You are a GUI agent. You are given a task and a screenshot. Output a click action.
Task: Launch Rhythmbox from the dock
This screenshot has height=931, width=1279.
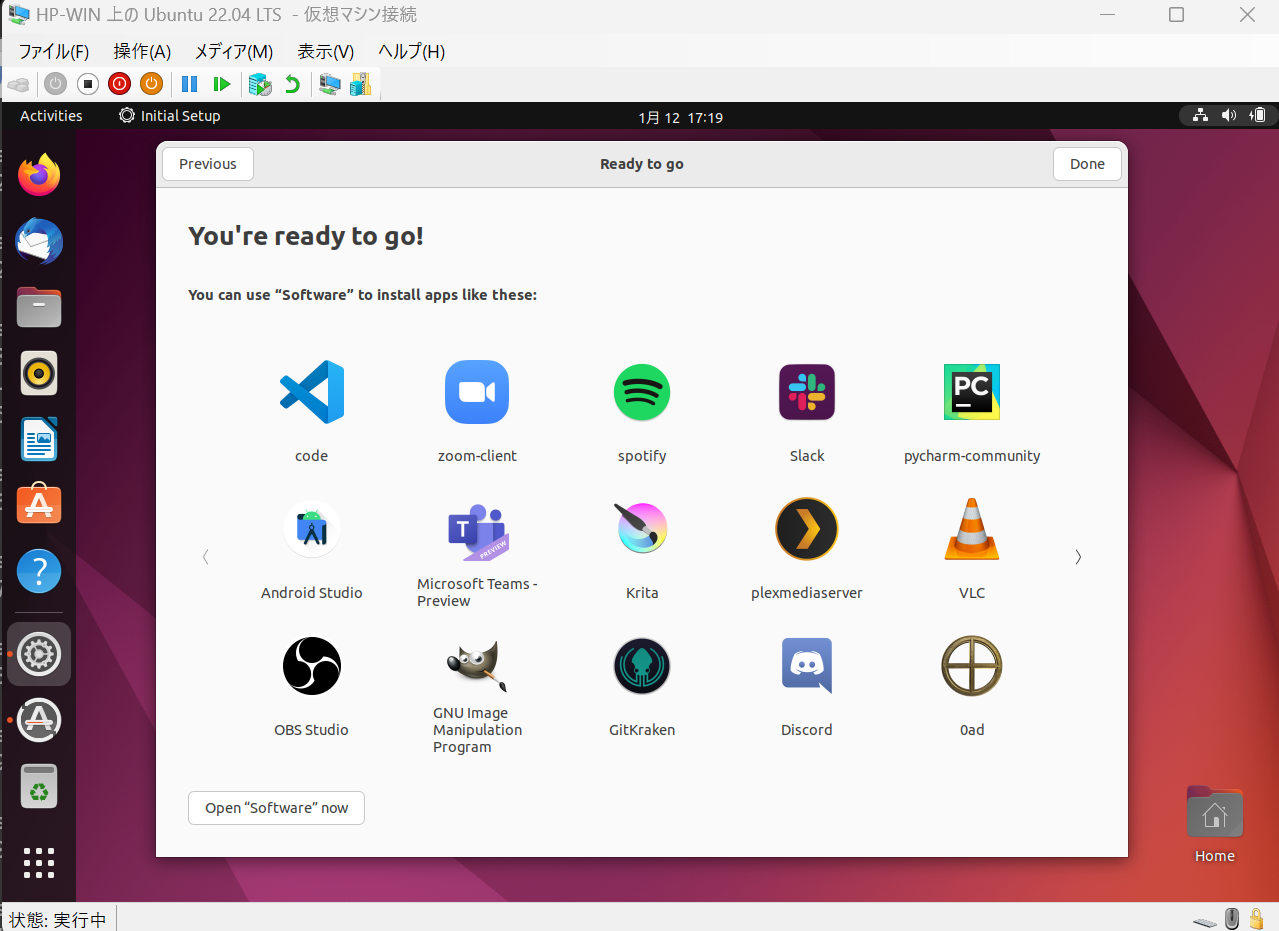point(39,374)
